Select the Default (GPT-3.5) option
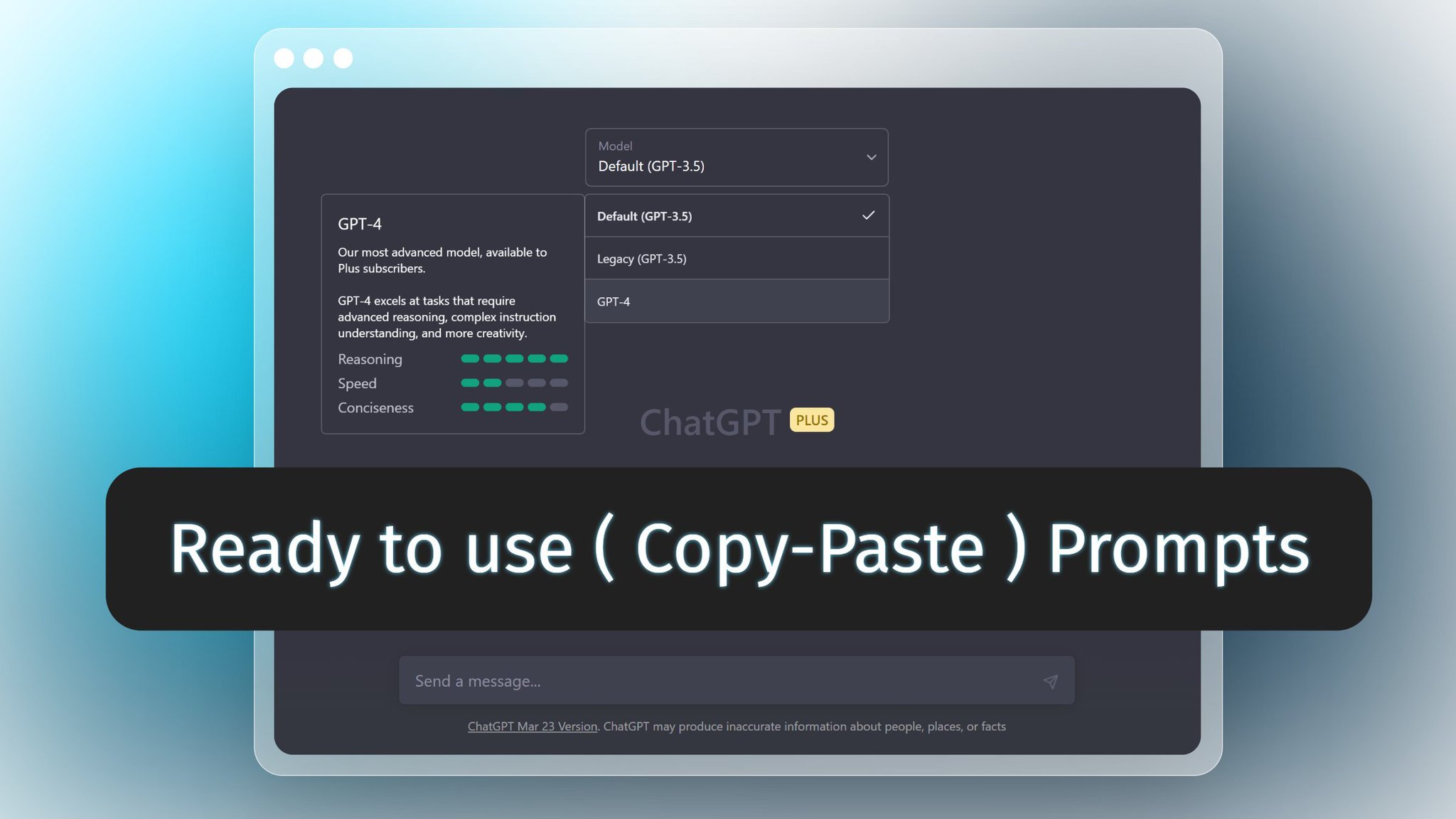The height and width of the screenshot is (819, 1456). [x=737, y=215]
